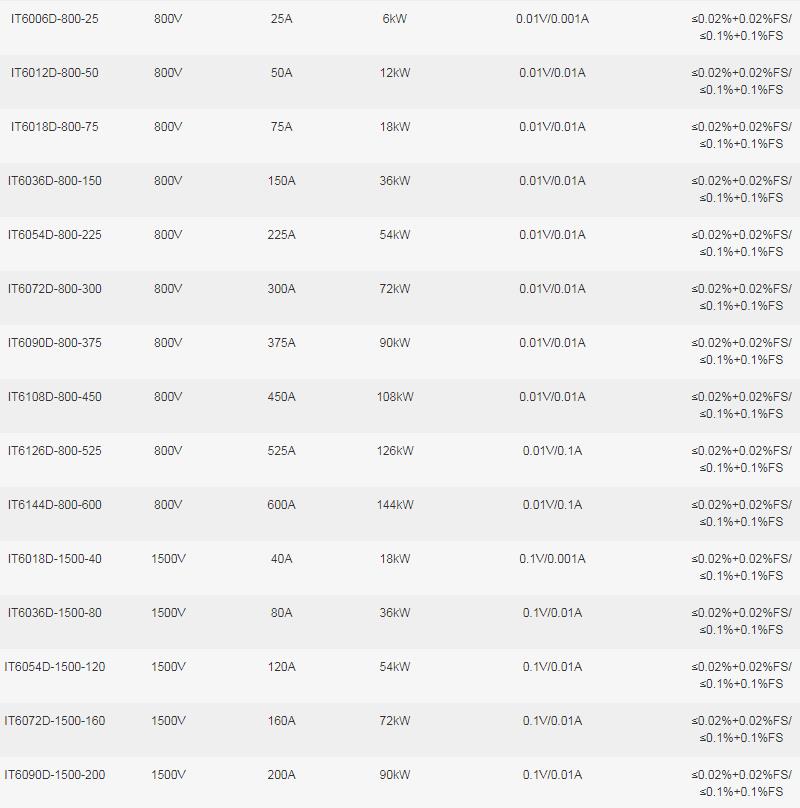Click the IT6072D-800-300 model name

(55, 289)
